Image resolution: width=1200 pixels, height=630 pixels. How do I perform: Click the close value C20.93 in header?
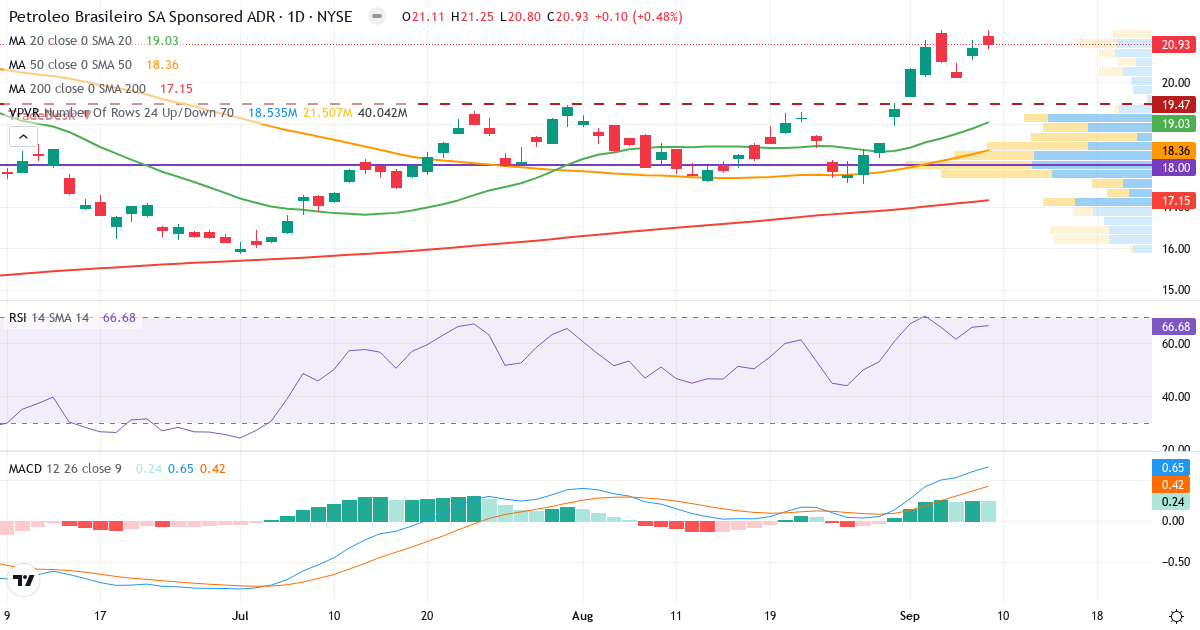(x=568, y=16)
